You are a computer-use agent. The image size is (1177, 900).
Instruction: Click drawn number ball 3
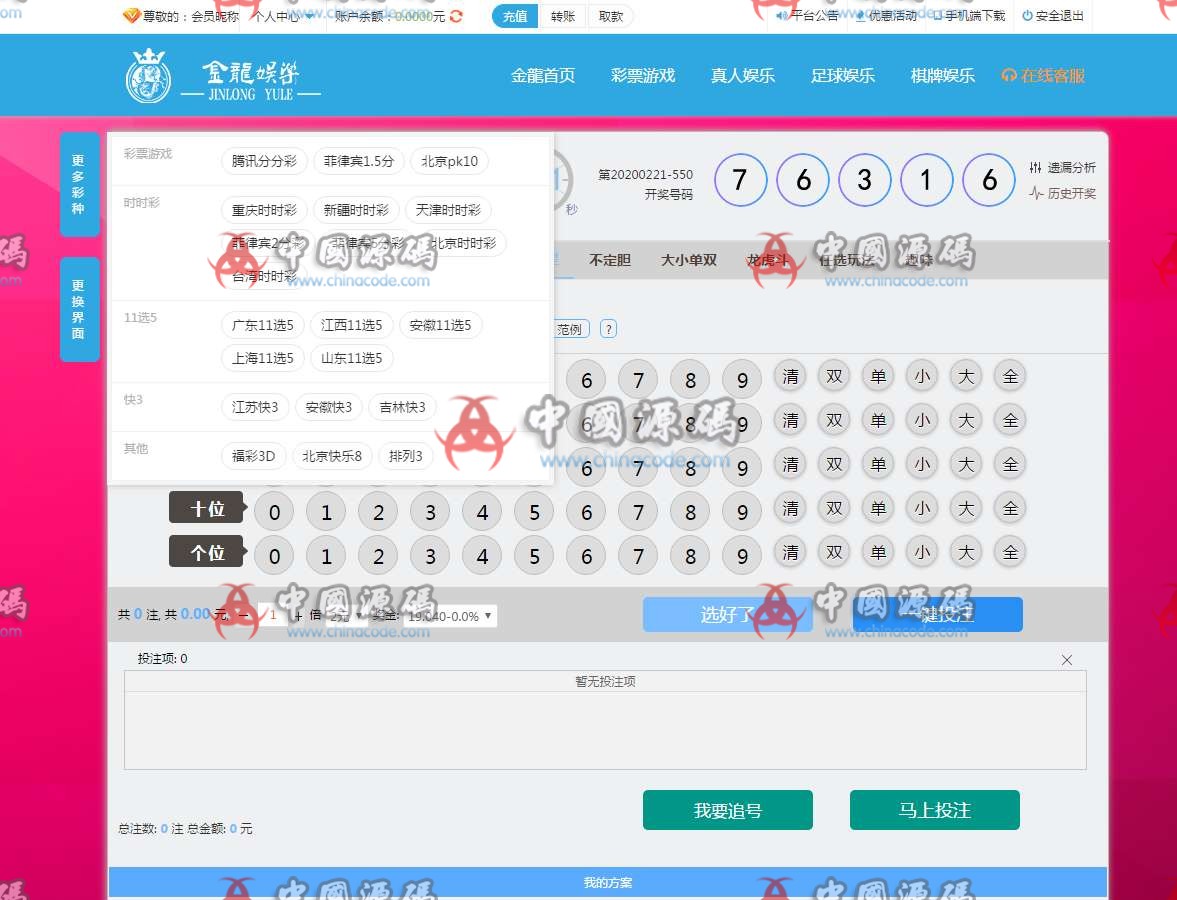(865, 179)
